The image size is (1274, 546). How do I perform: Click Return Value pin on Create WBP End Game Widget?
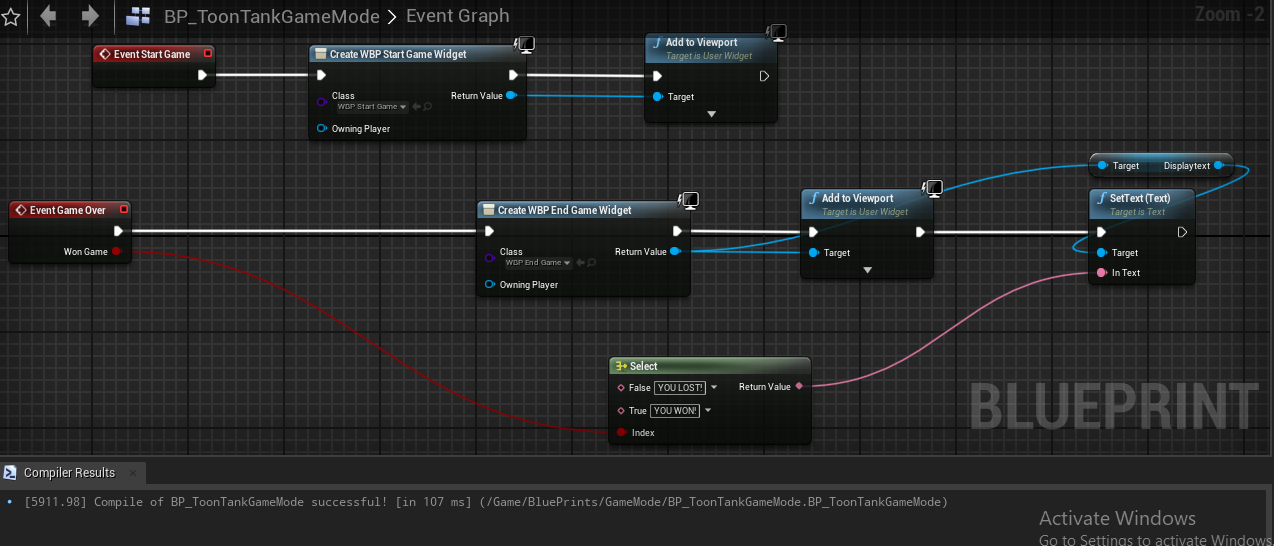(675, 252)
